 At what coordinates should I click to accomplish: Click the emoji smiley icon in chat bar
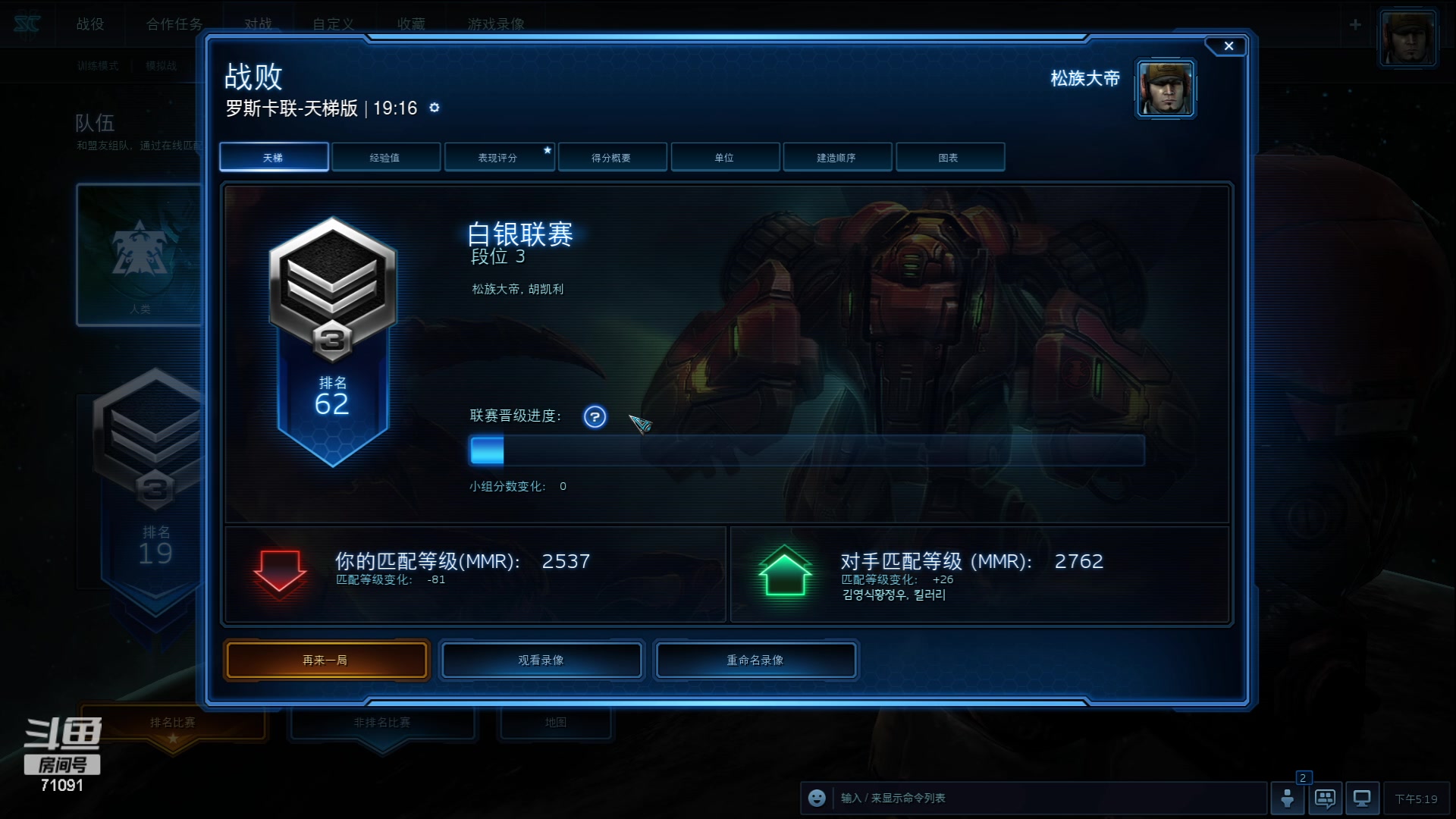click(x=817, y=798)
